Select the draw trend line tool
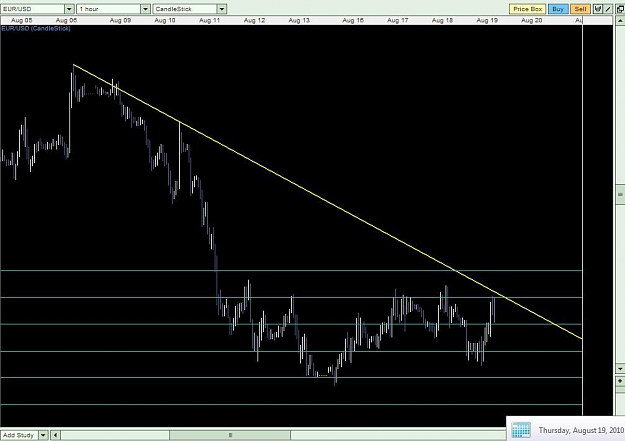 pyautogui.click(x=607, y=9)
